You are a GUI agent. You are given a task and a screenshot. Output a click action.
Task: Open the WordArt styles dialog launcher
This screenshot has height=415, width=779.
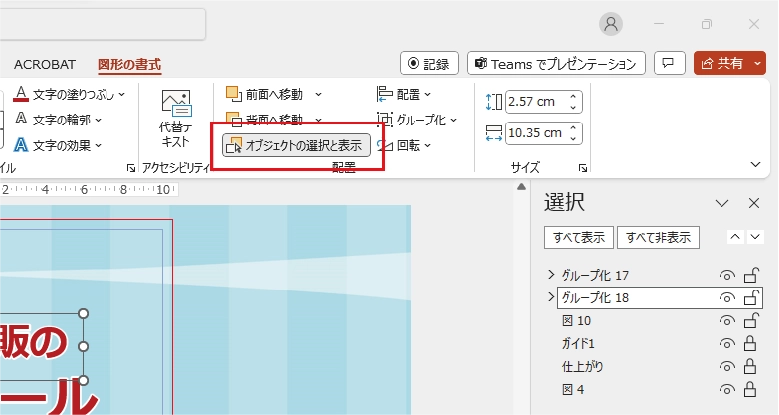tap(131, 168)
